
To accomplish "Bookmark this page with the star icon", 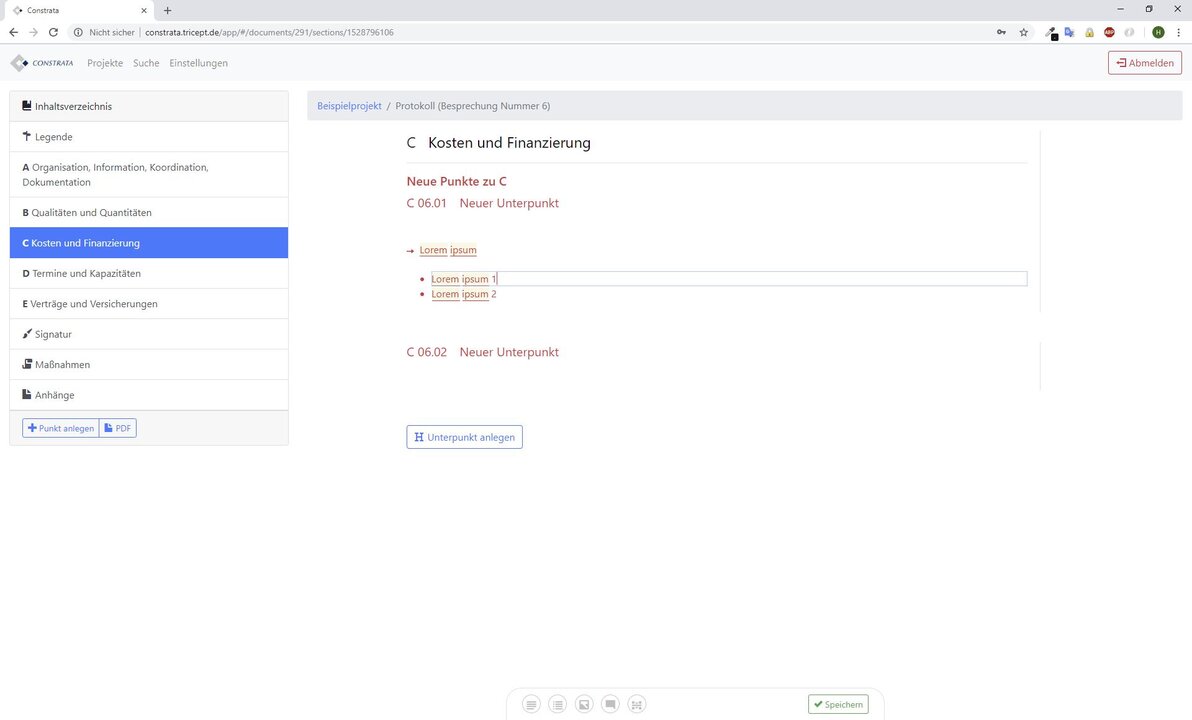I will [x=1023, y=32].
